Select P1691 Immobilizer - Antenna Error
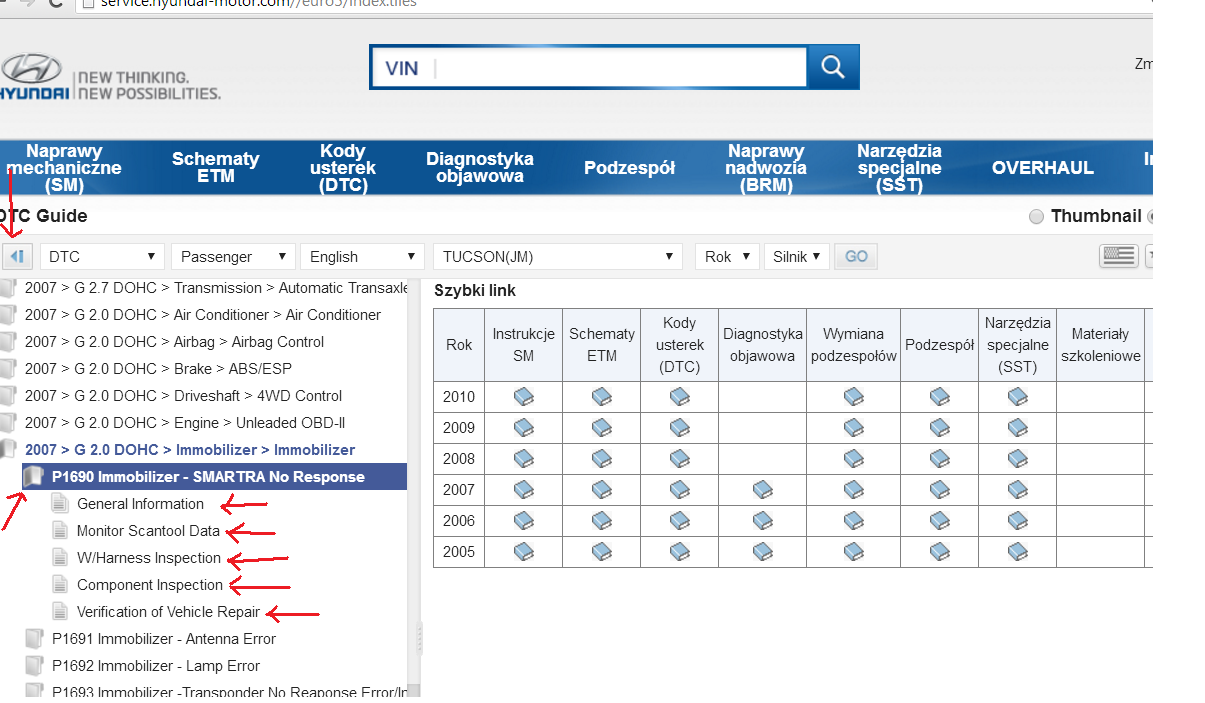1205x703 pixels. (x=164, y=639)
